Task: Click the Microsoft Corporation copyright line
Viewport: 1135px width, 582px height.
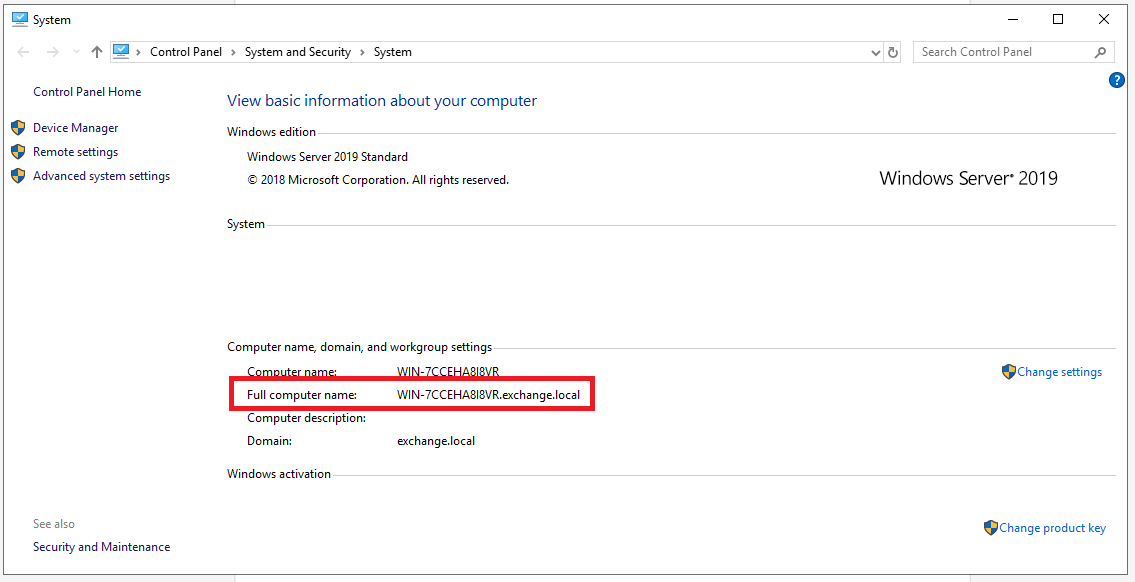Action: click(x=378, y=180)
